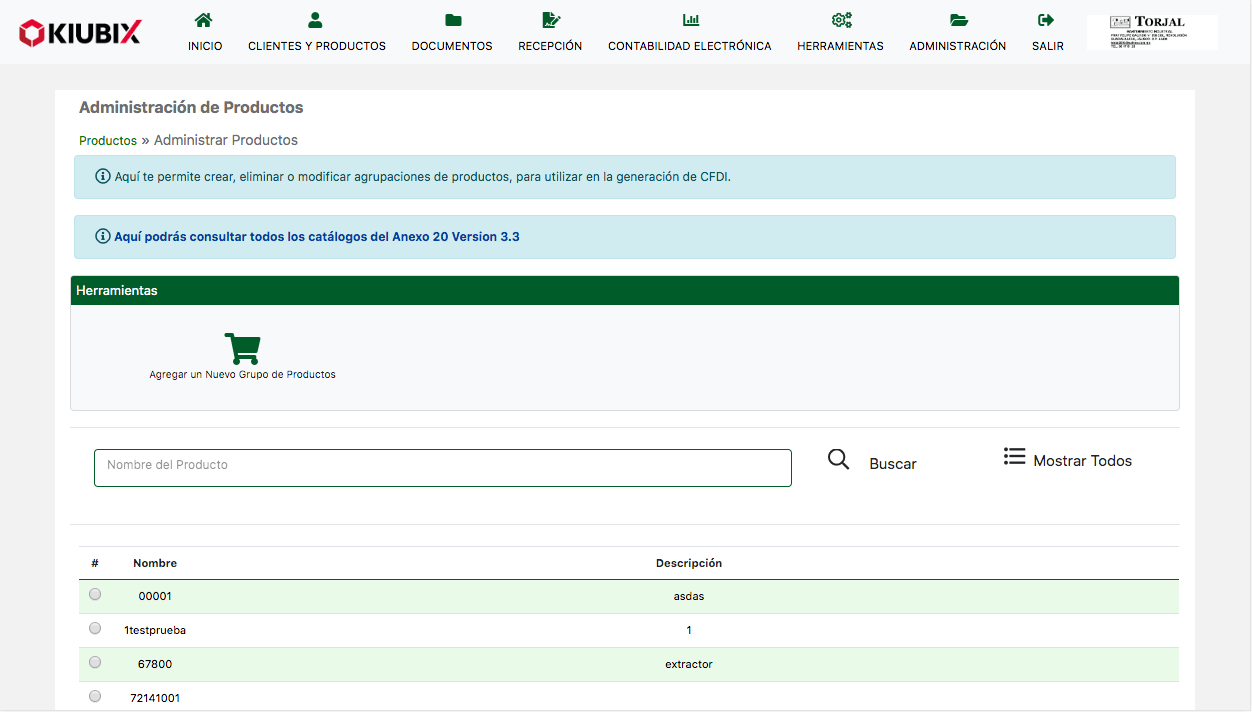
Task: Click the Buscar button text
Action: pyautogui.click(x=892, y=464)
